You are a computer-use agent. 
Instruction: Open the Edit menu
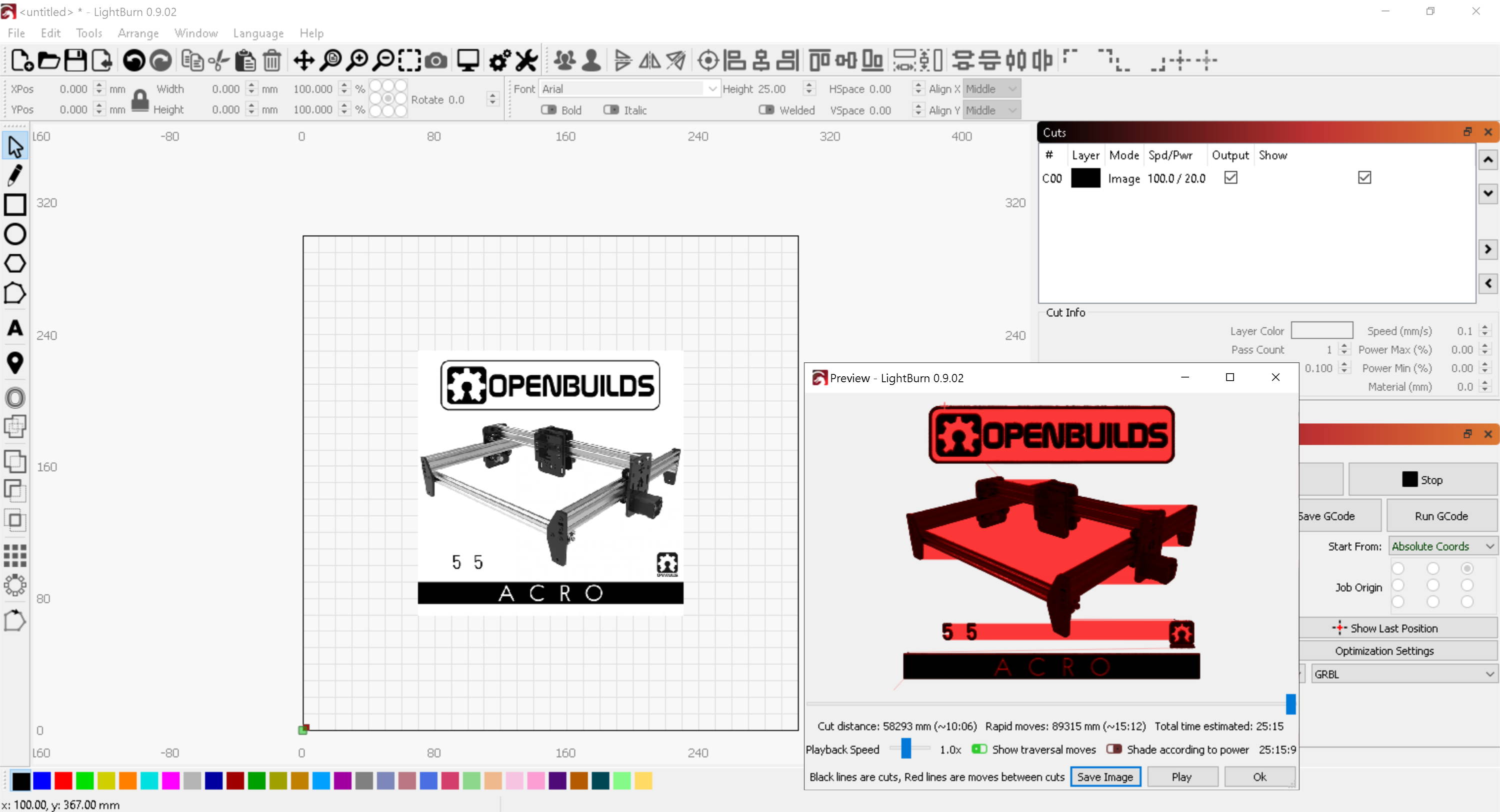coord(50,33)
